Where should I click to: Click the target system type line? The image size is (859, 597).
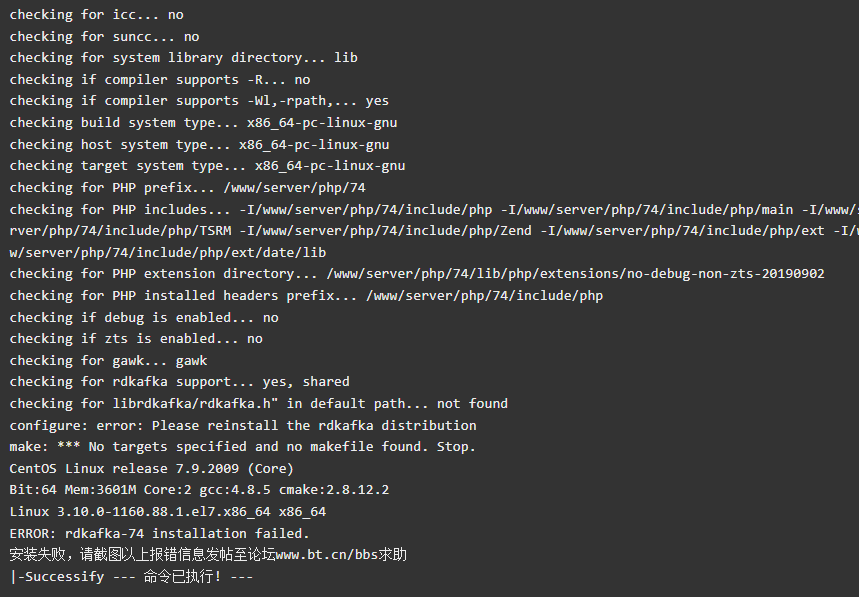coord(207,166)
